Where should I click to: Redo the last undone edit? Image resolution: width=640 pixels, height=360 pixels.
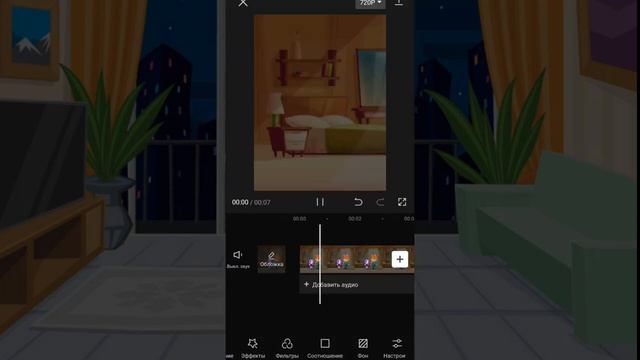point(380,202)
